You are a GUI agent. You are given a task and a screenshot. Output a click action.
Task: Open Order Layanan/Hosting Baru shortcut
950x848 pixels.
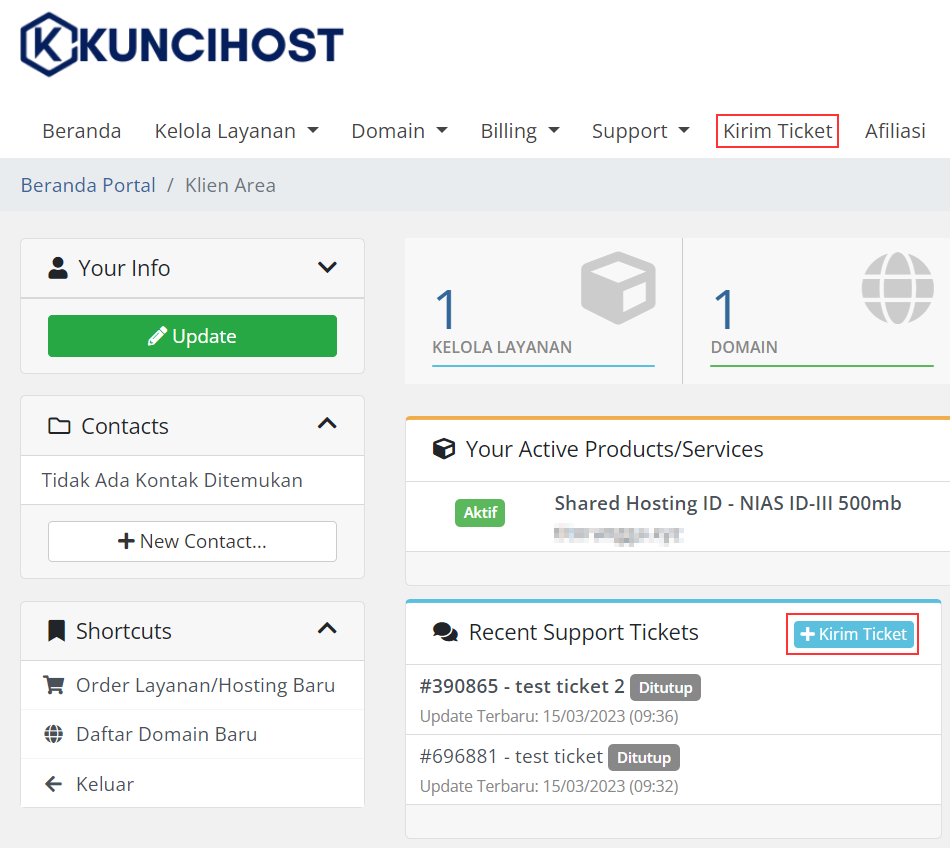(x=192, y=685)
